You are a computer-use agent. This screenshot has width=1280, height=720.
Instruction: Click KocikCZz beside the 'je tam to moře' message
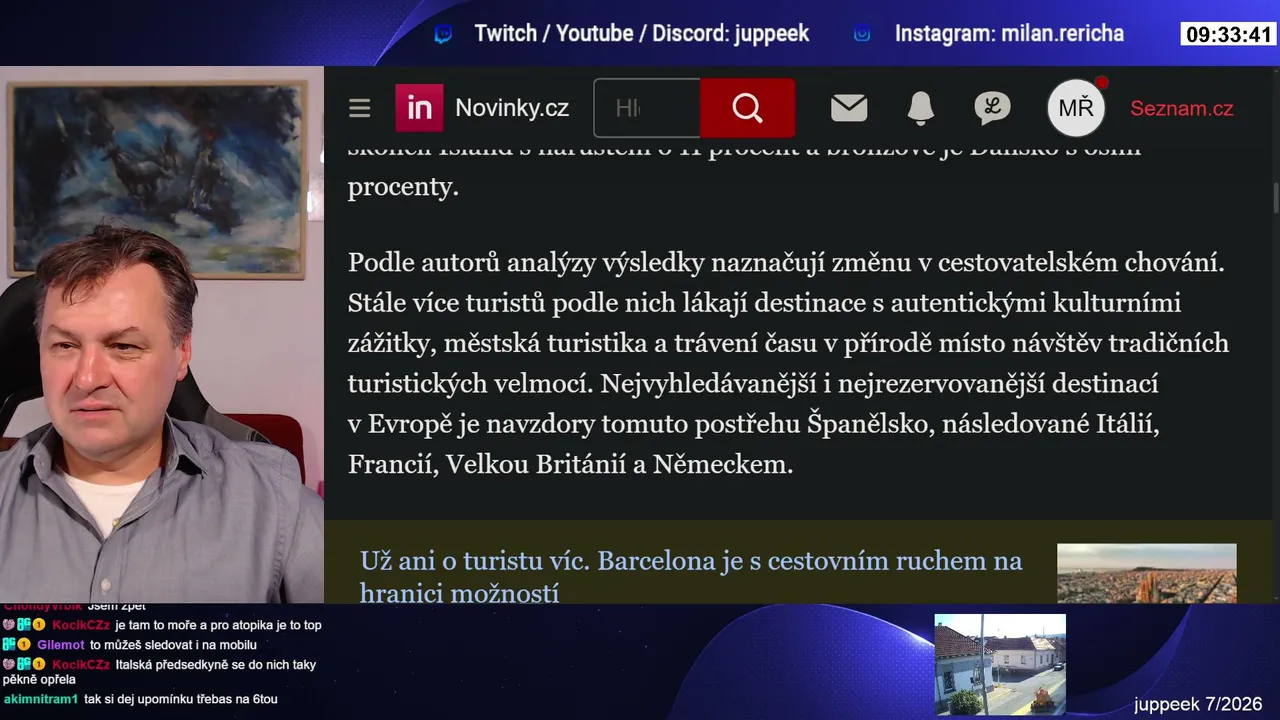81,625
